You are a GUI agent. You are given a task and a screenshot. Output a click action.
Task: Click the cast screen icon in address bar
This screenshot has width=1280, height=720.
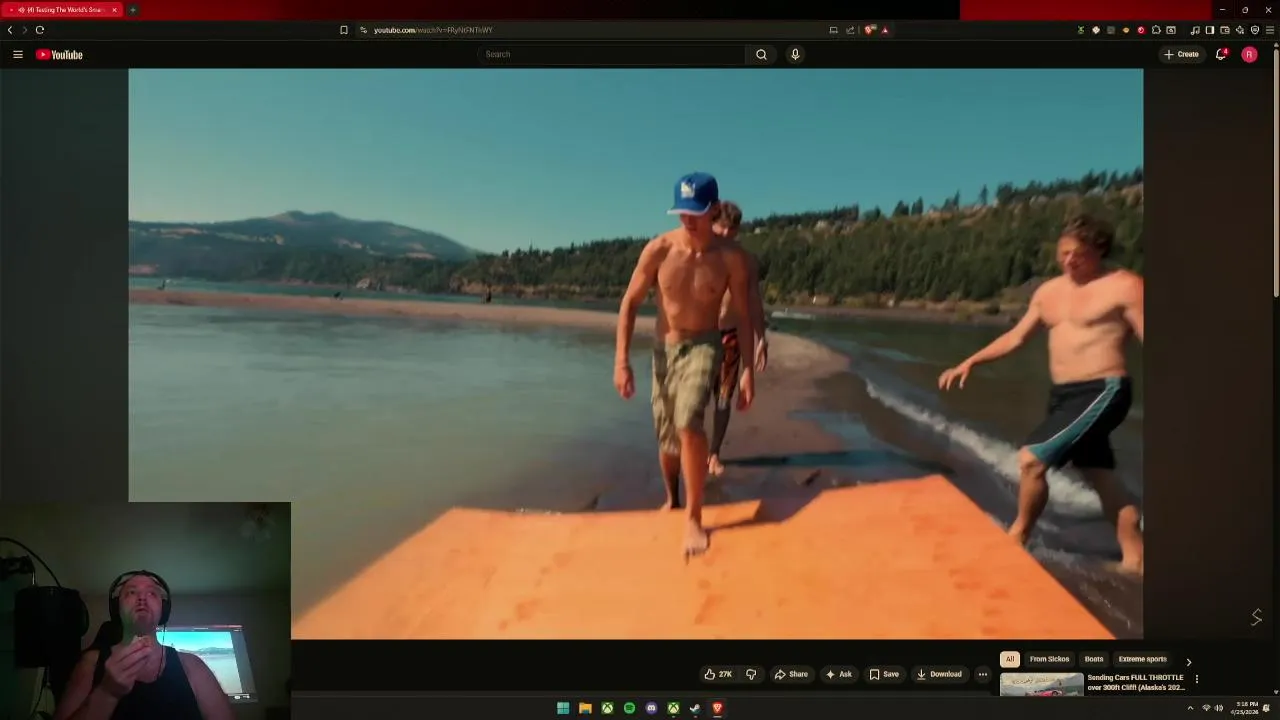[x=833, y=30]
